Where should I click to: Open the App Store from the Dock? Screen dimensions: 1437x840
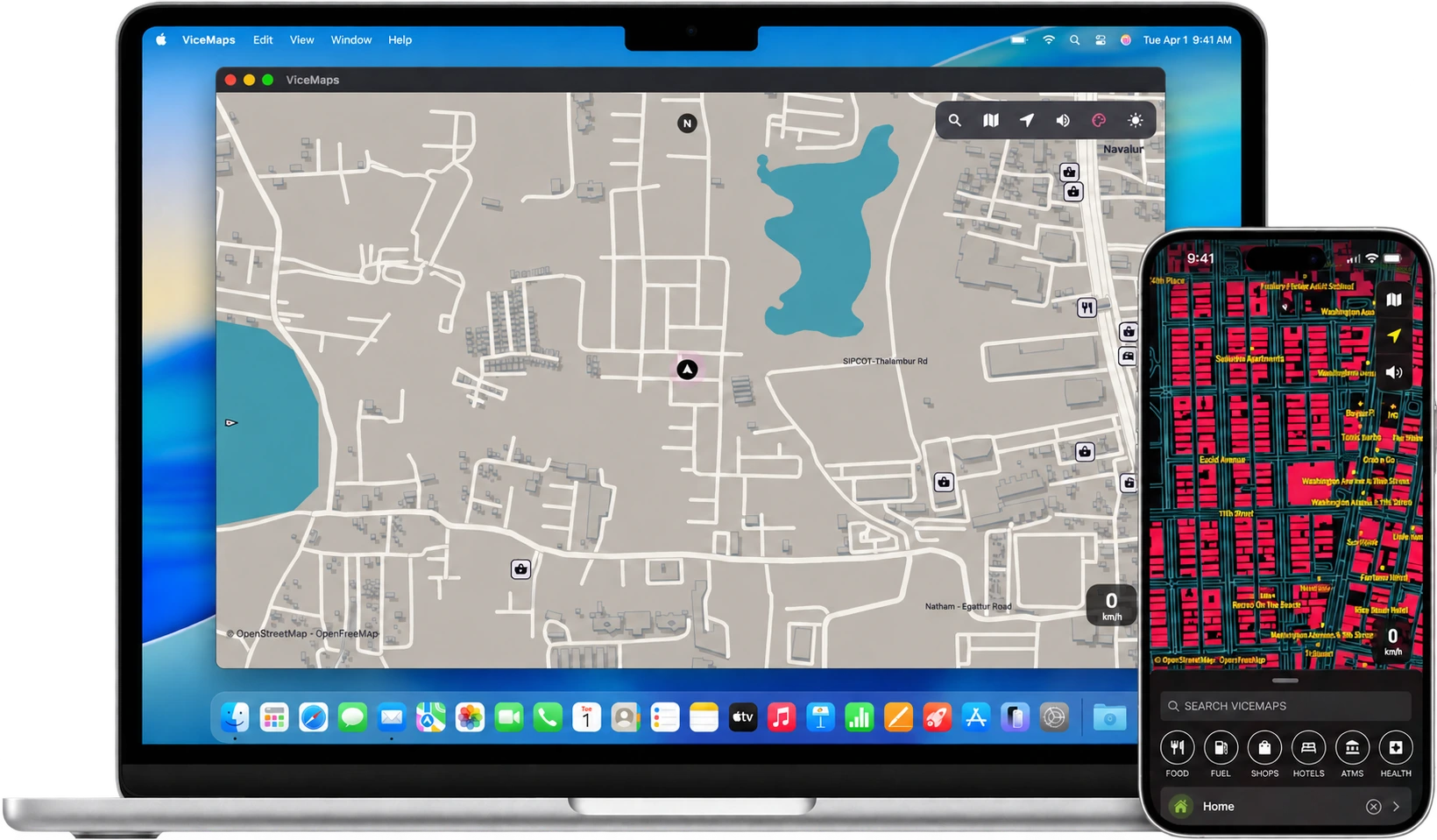tap(976, 718)
